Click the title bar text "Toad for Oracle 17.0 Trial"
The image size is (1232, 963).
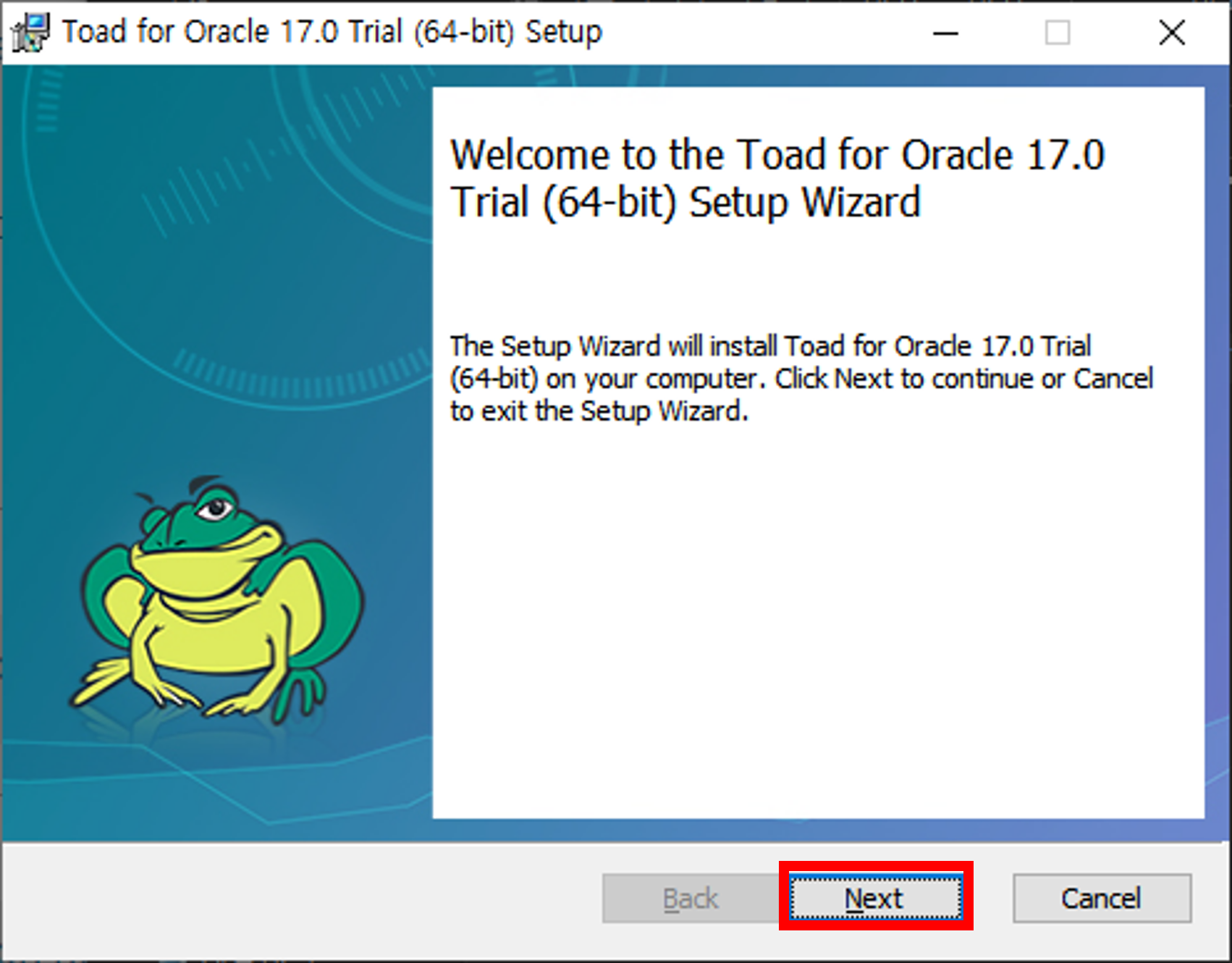[x=232, y=32]
